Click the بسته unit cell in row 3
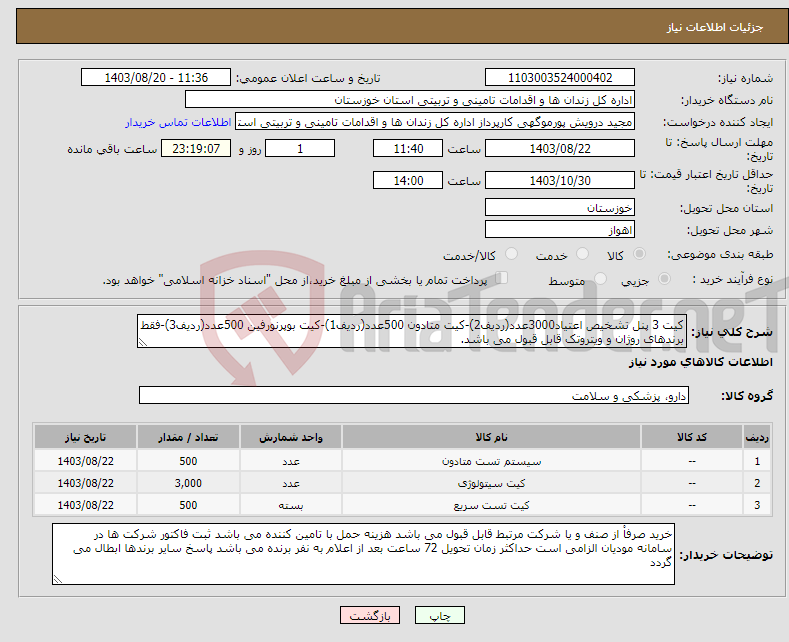The image size is (789, 642). [x=290, y=506]
